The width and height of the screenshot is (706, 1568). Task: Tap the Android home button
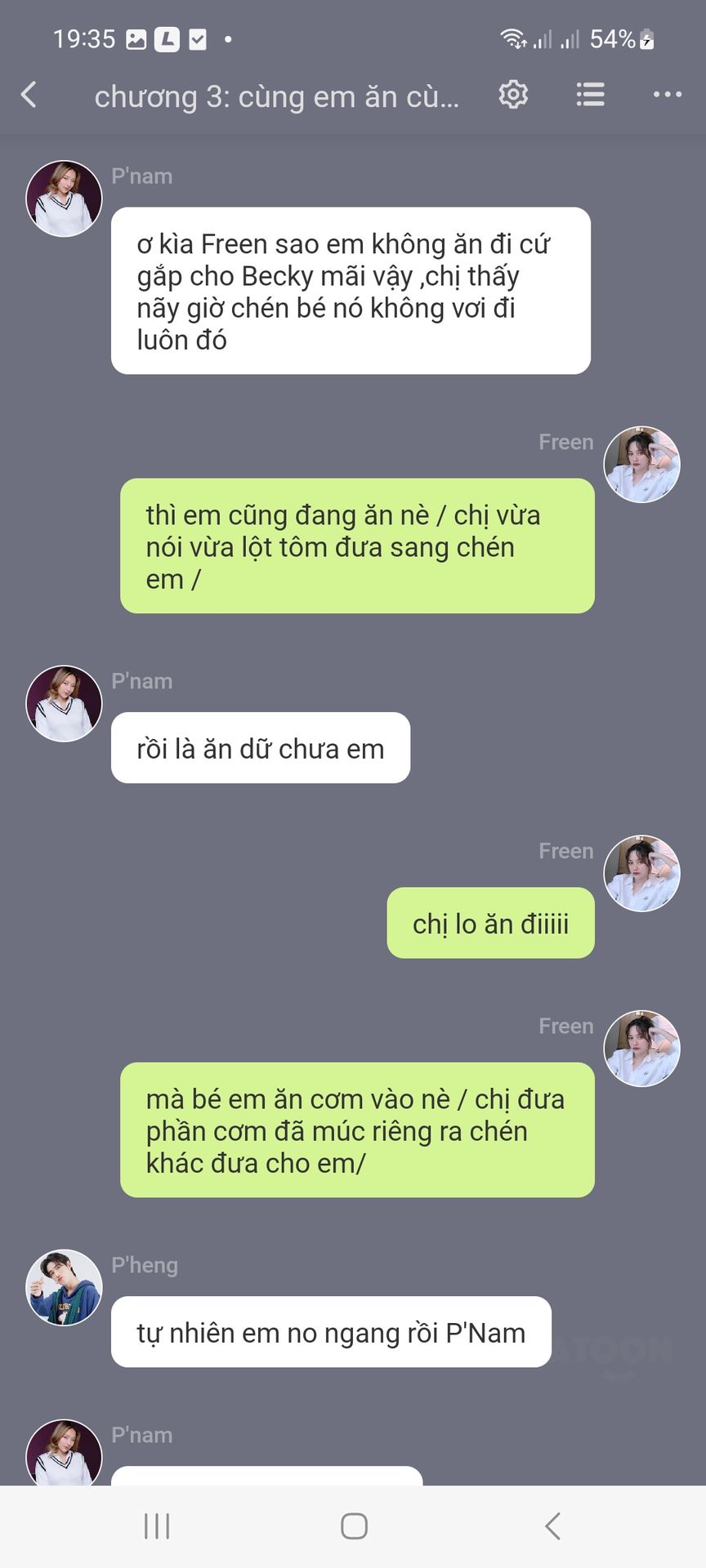point(354,1526)
